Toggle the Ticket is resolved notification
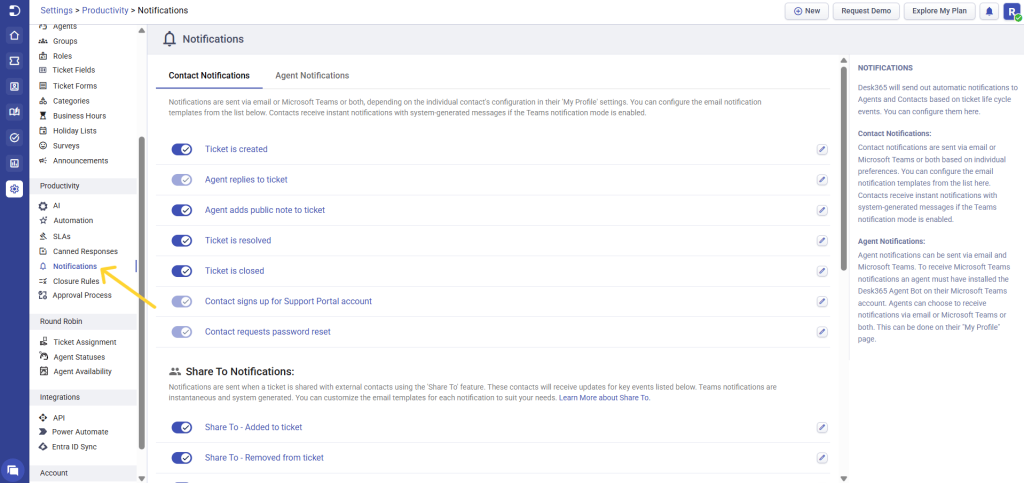Viewport: 1024px width, 483px height. tap(182, 240)
